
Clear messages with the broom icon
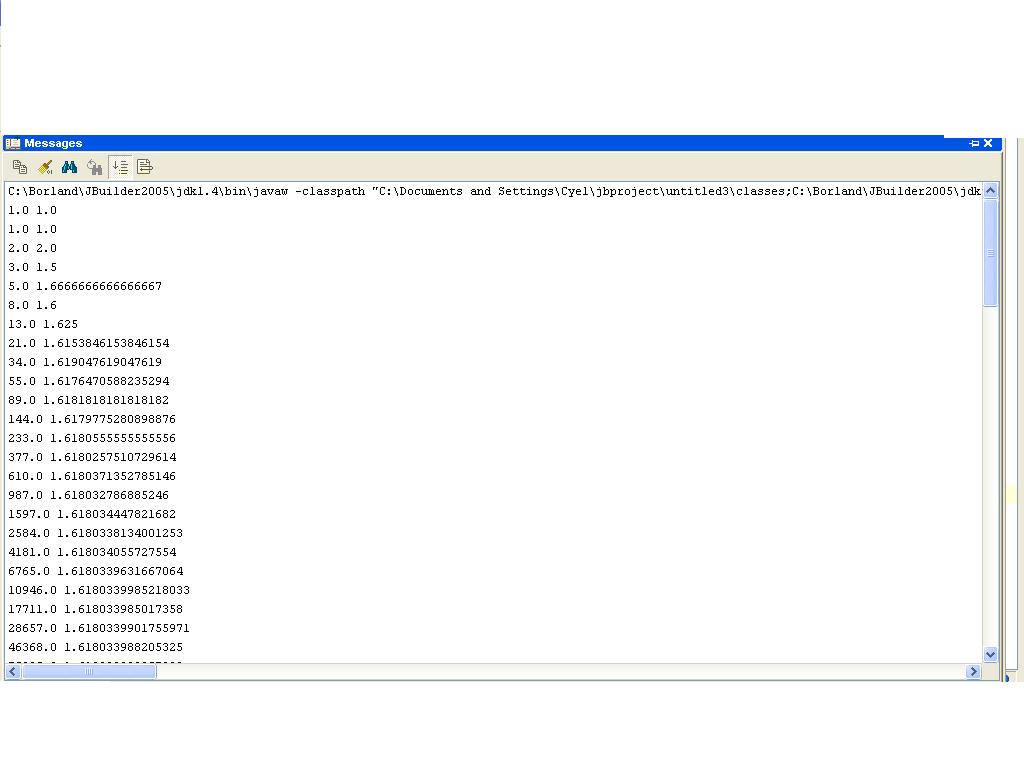(45, 167)
